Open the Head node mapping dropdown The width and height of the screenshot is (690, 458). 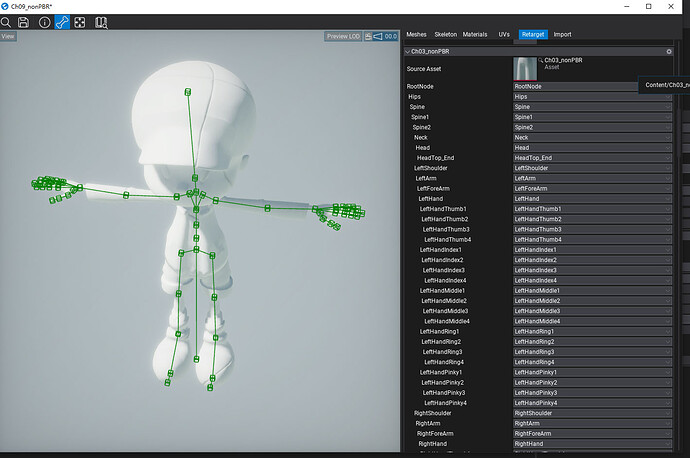(x=591, y=148)
